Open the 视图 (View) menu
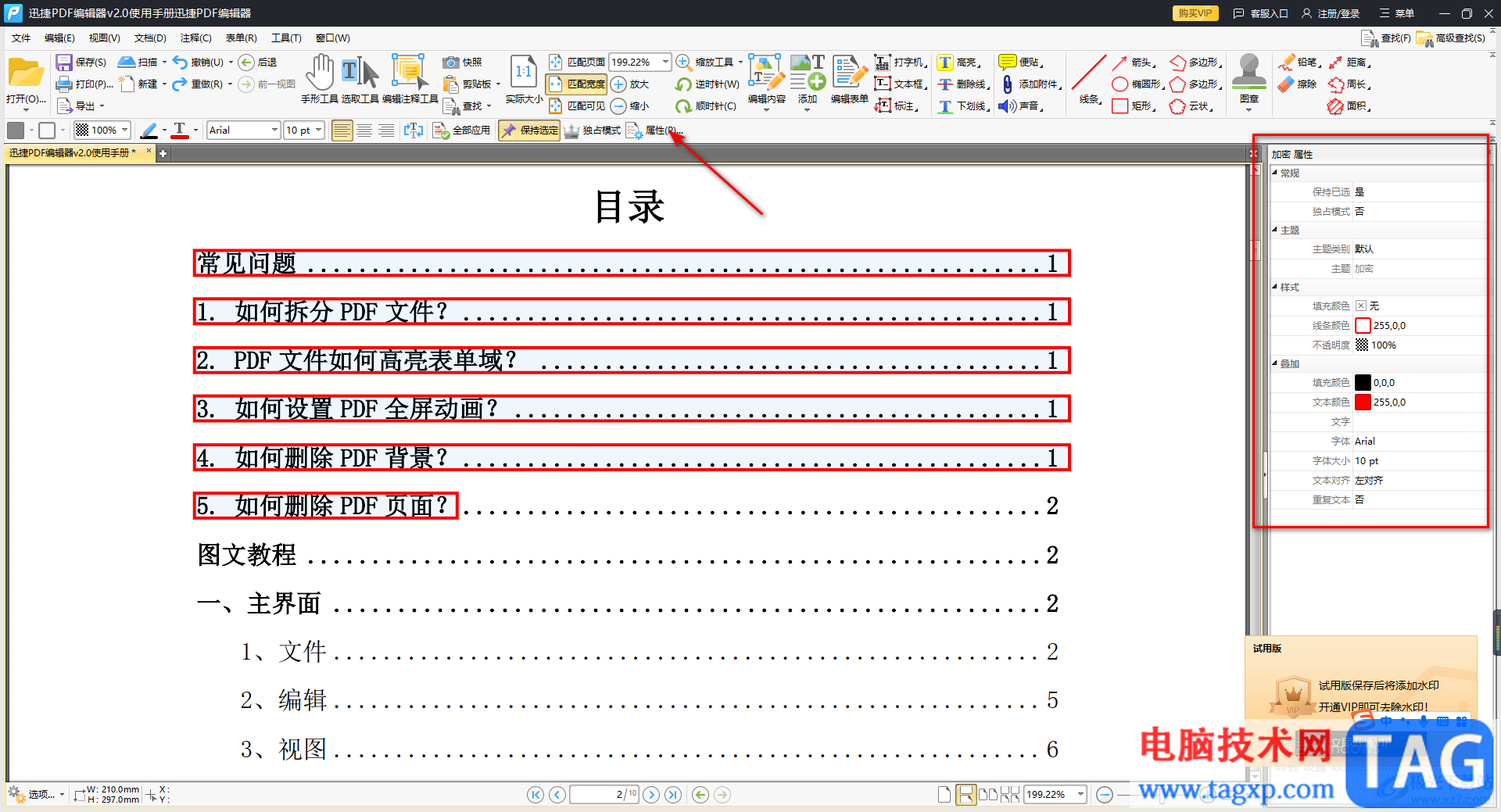Screen dimensions: 1501x812 [104, 38]
